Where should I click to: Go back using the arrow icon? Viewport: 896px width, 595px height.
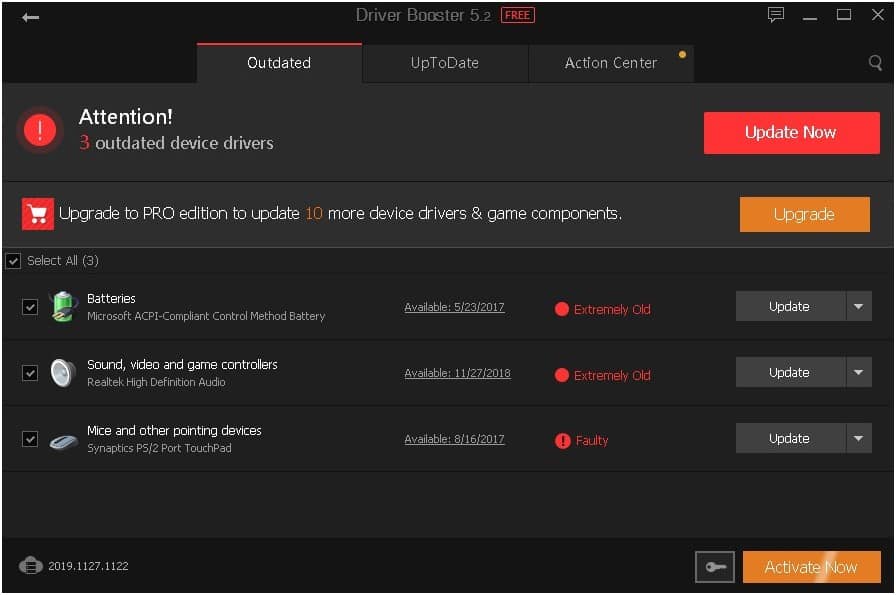(x=30, y=17)
